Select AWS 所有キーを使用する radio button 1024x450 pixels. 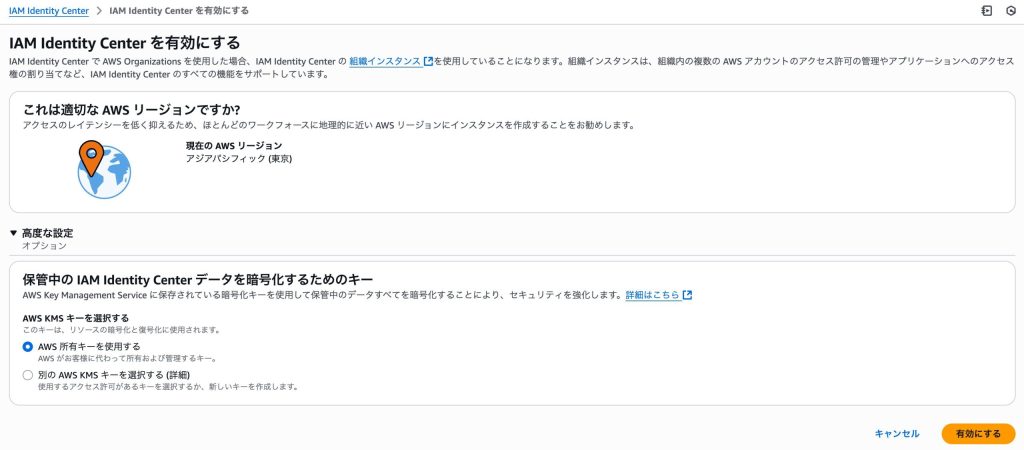28,346
